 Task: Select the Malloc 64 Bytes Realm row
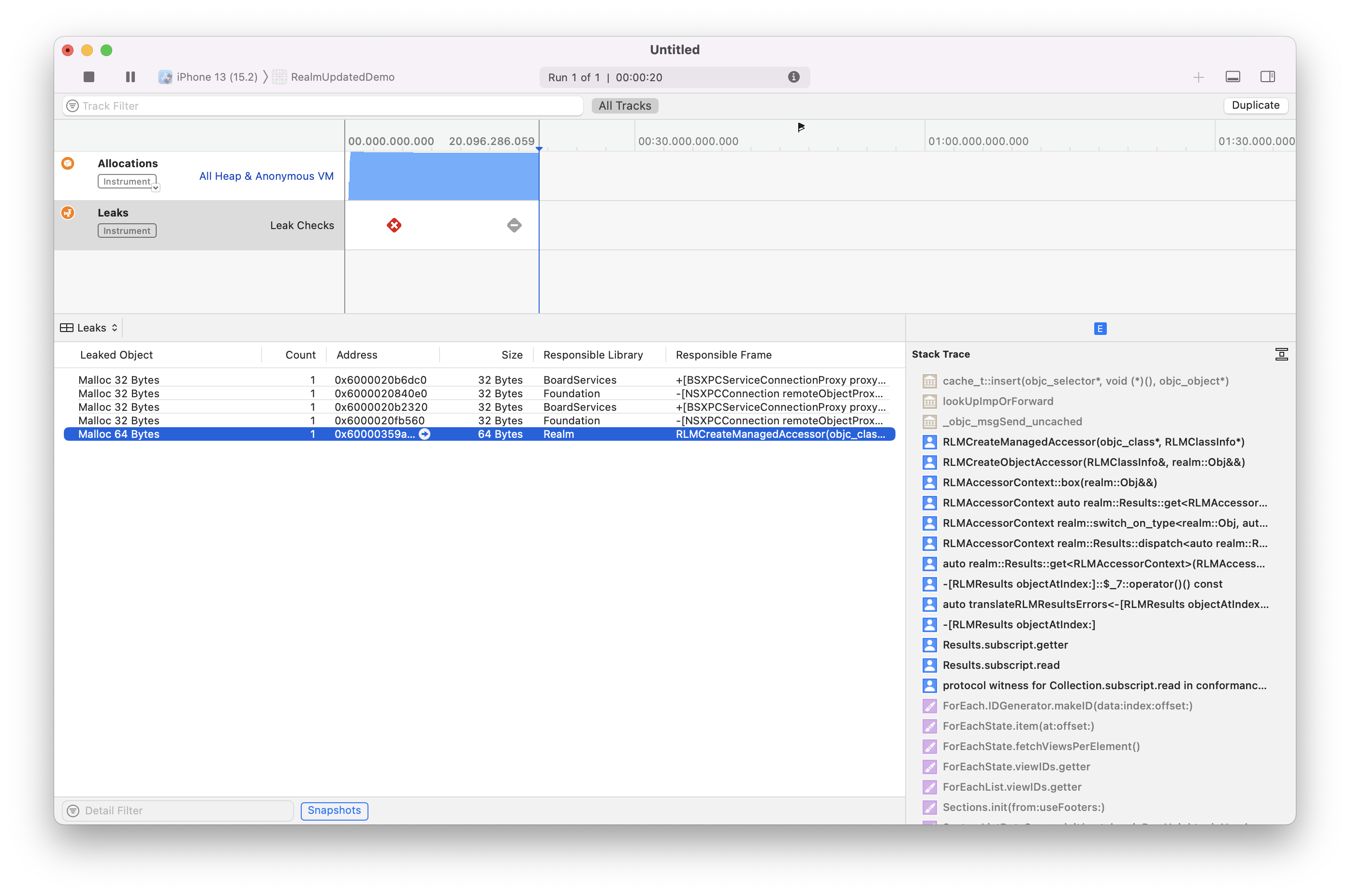(x=479, y=434)
